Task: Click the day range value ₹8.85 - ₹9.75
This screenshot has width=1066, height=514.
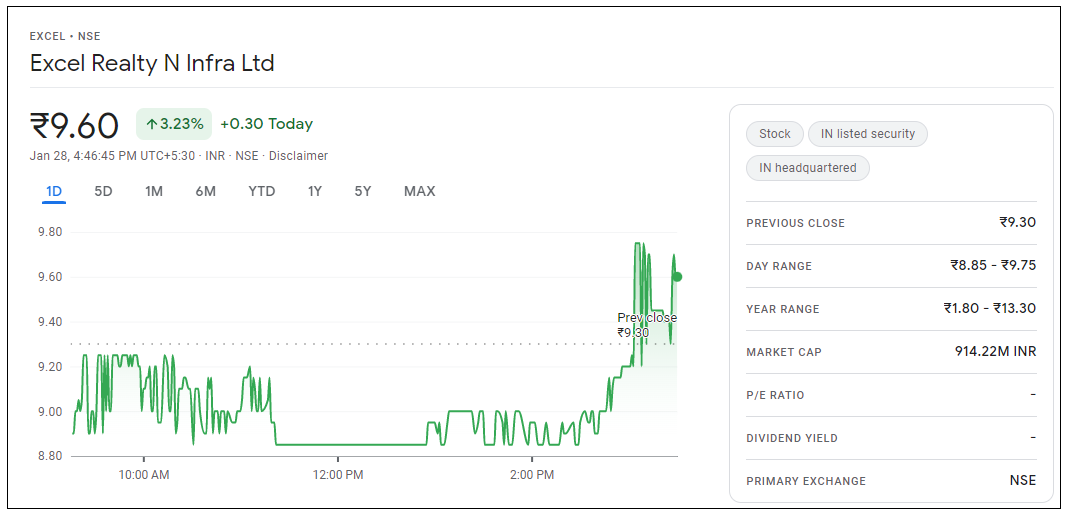Action: pyautogui.click(x=993, y=265)
